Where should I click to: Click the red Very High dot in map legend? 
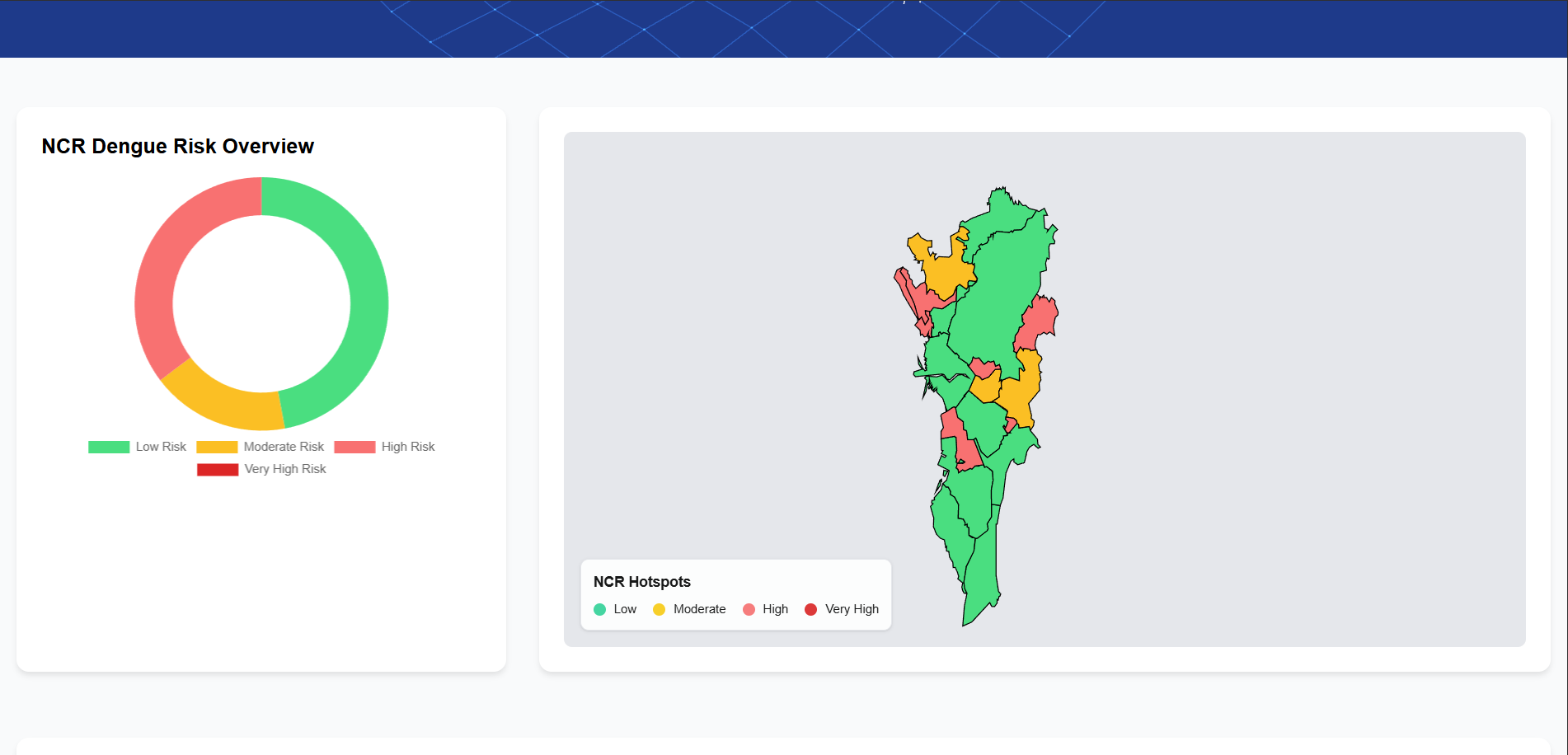click(x=811, y=610)
